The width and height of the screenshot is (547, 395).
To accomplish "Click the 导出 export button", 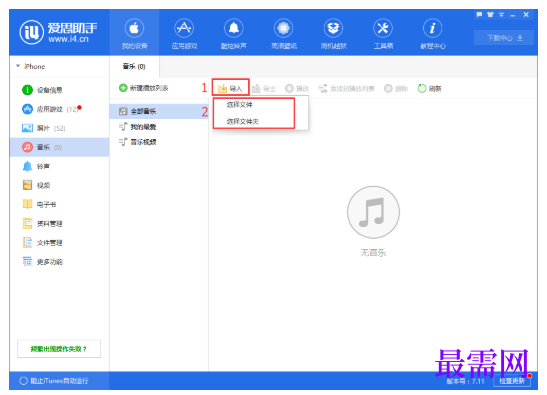I will (264, 89).
